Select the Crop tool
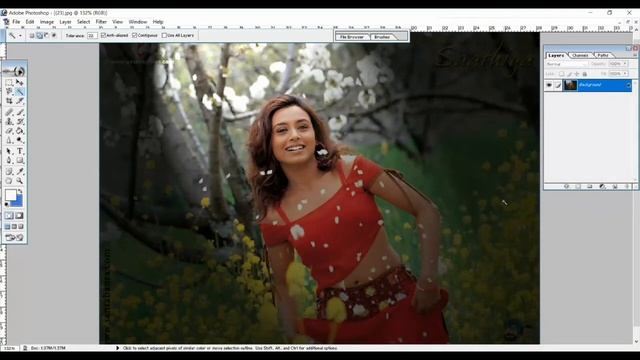The image size is (640, 360). pos(9,100)
